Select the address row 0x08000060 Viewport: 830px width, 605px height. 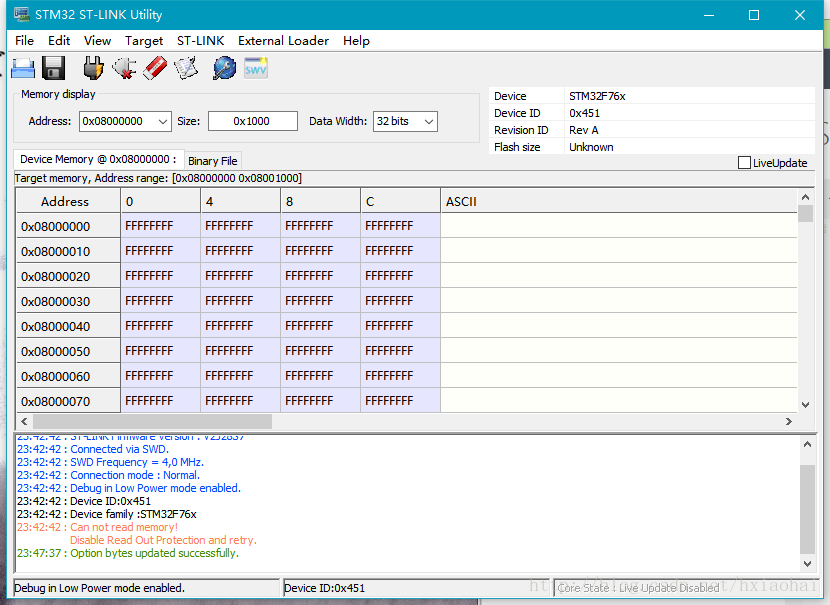tap(68, 376)
